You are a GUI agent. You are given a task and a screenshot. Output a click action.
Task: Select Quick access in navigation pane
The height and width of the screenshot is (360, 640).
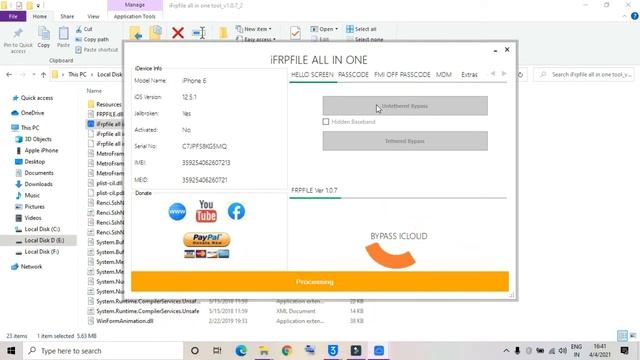pyautogui.click(x=33, y=98)
